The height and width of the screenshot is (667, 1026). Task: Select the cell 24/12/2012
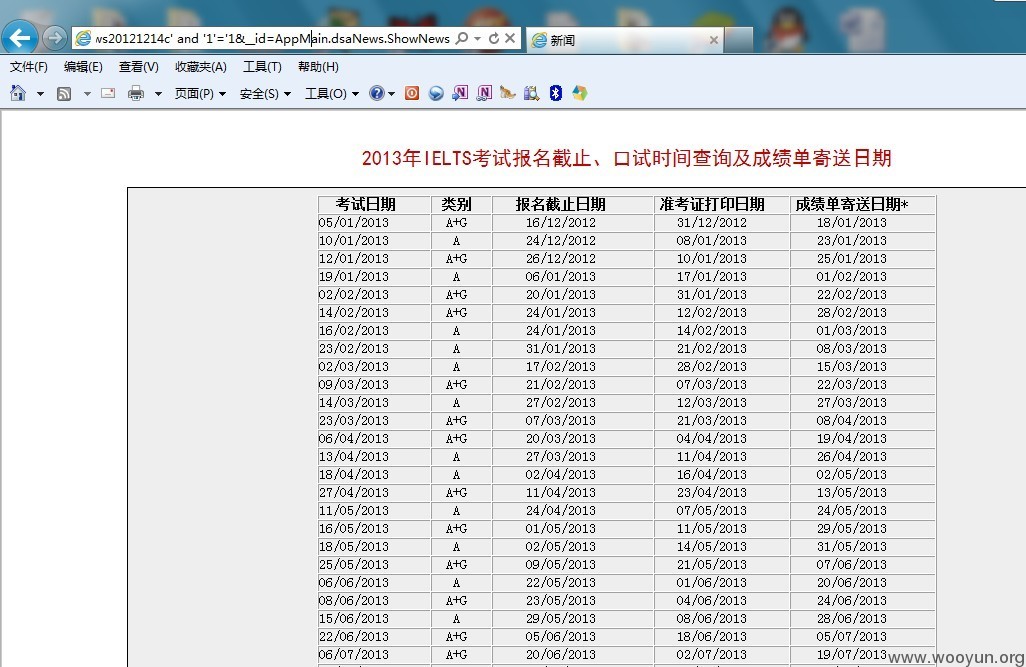point(561,241)
